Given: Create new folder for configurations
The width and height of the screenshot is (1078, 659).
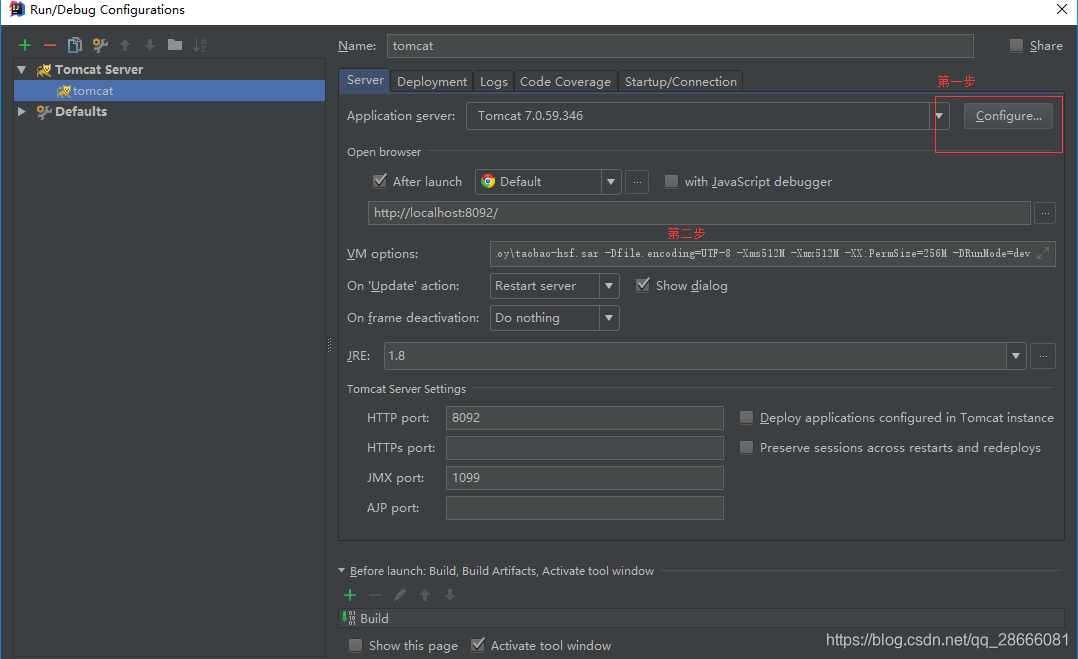Looking at the screenshot, I should tap(175, 45).
